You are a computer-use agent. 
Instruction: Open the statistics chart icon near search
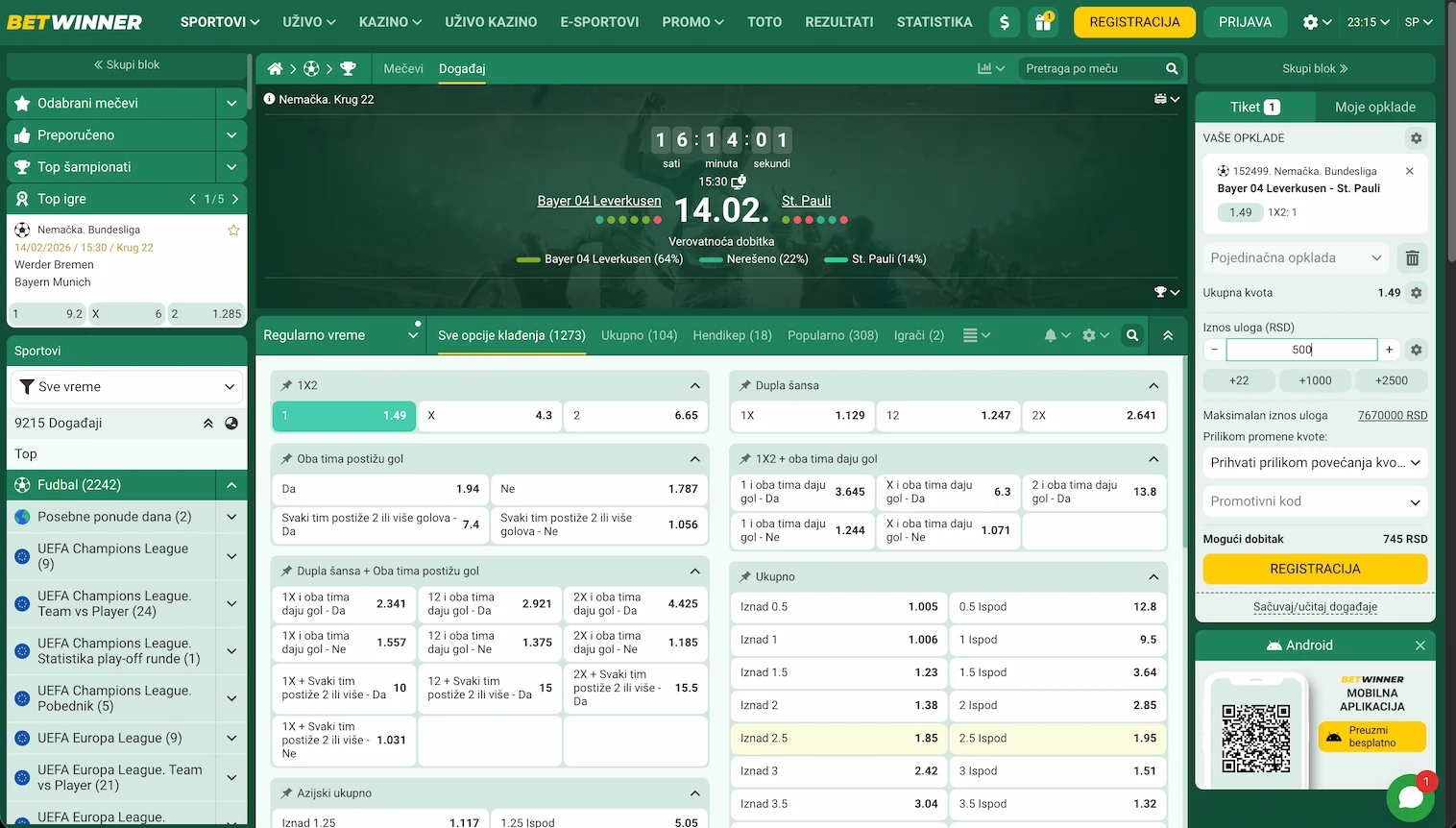[x=991, y=69]
